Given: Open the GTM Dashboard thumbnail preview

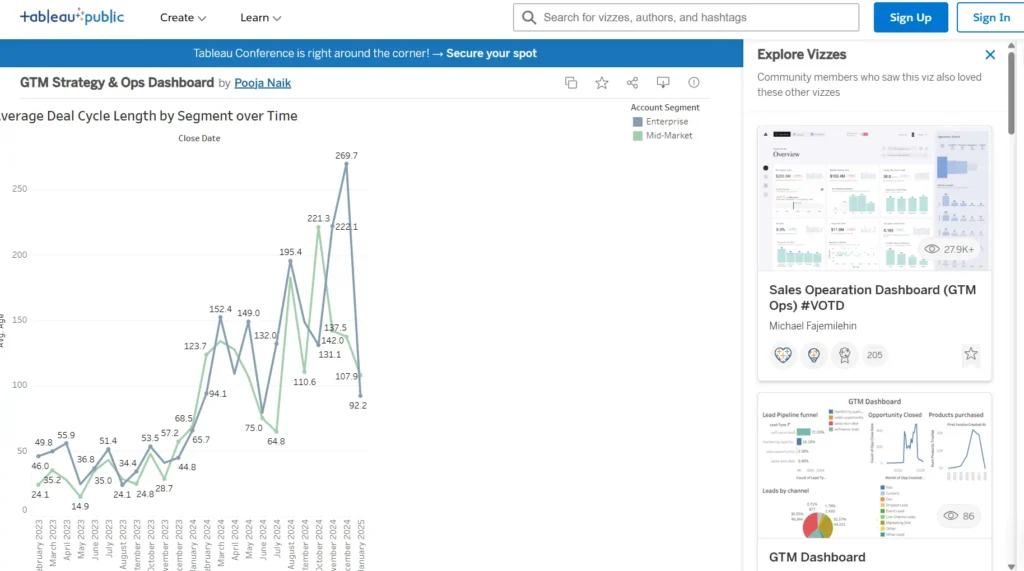Looking at the screenshot, I should coord(874,466).
